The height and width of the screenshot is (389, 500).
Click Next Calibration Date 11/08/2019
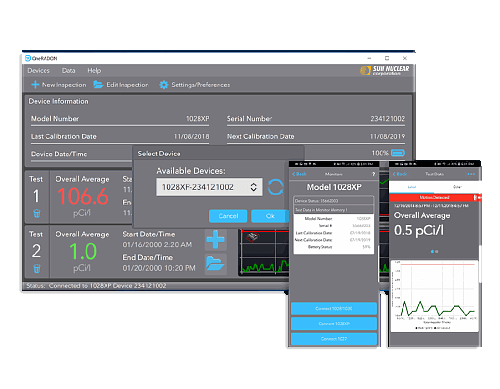388,136
